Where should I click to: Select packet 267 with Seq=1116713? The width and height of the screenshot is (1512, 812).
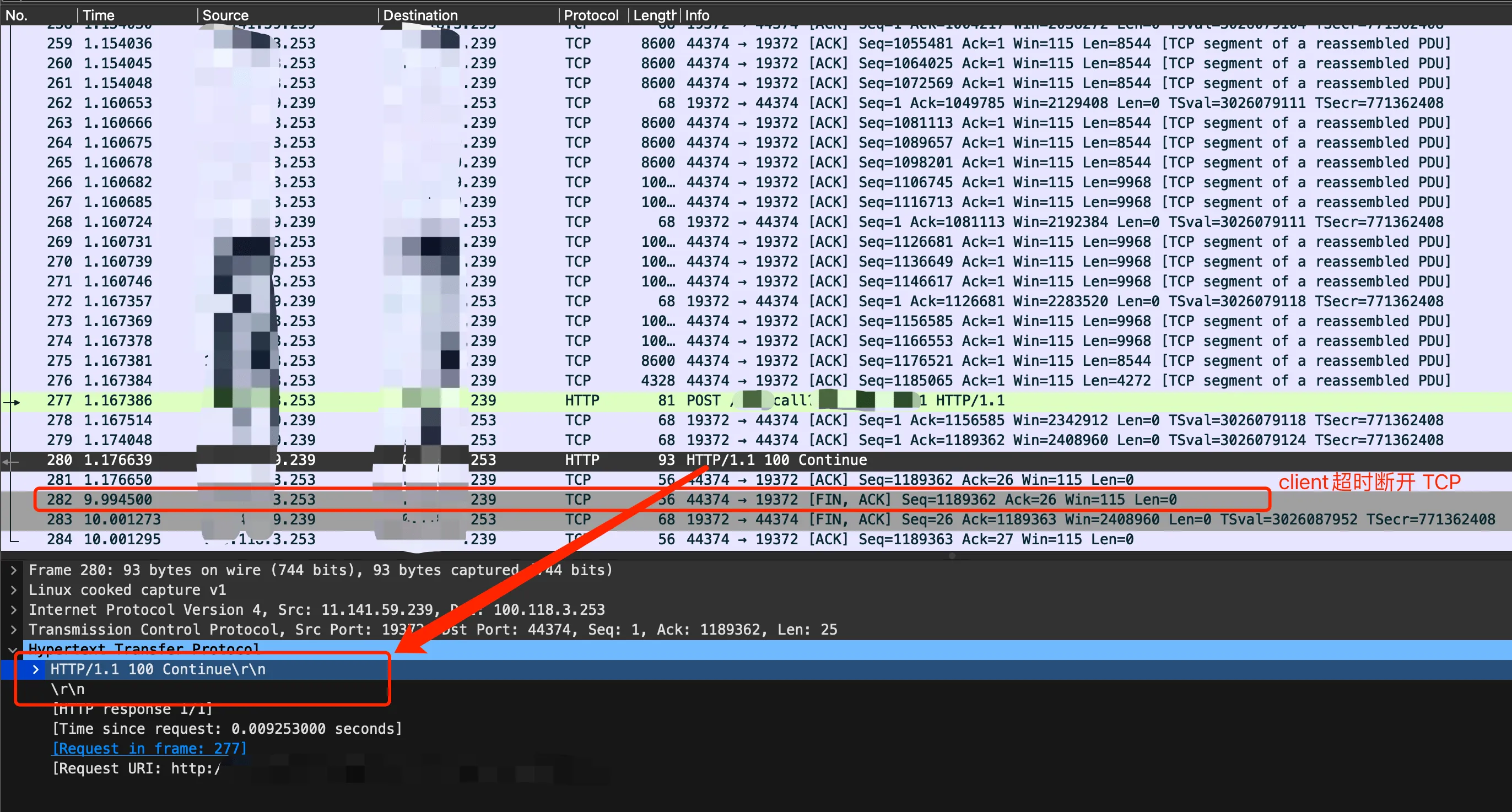(756, 202)
